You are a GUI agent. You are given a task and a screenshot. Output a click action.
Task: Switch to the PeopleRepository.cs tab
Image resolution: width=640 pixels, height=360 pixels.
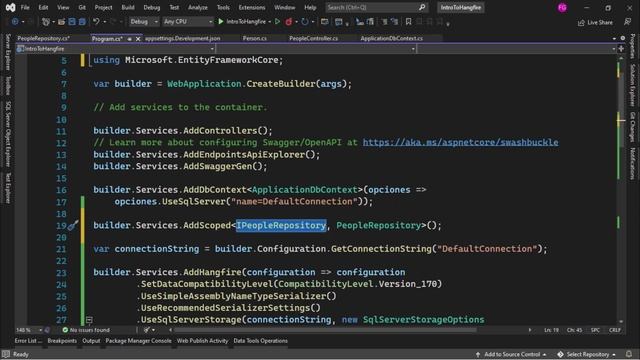(44, 38)
